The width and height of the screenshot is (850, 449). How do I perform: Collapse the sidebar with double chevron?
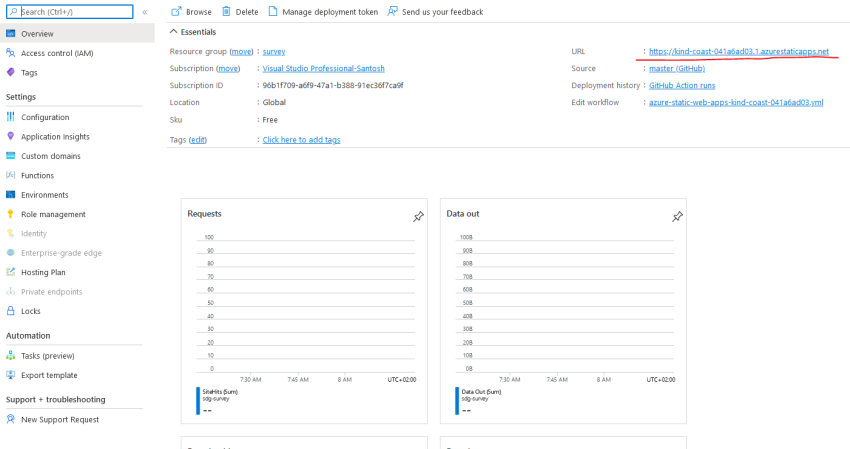click(145, 12)
